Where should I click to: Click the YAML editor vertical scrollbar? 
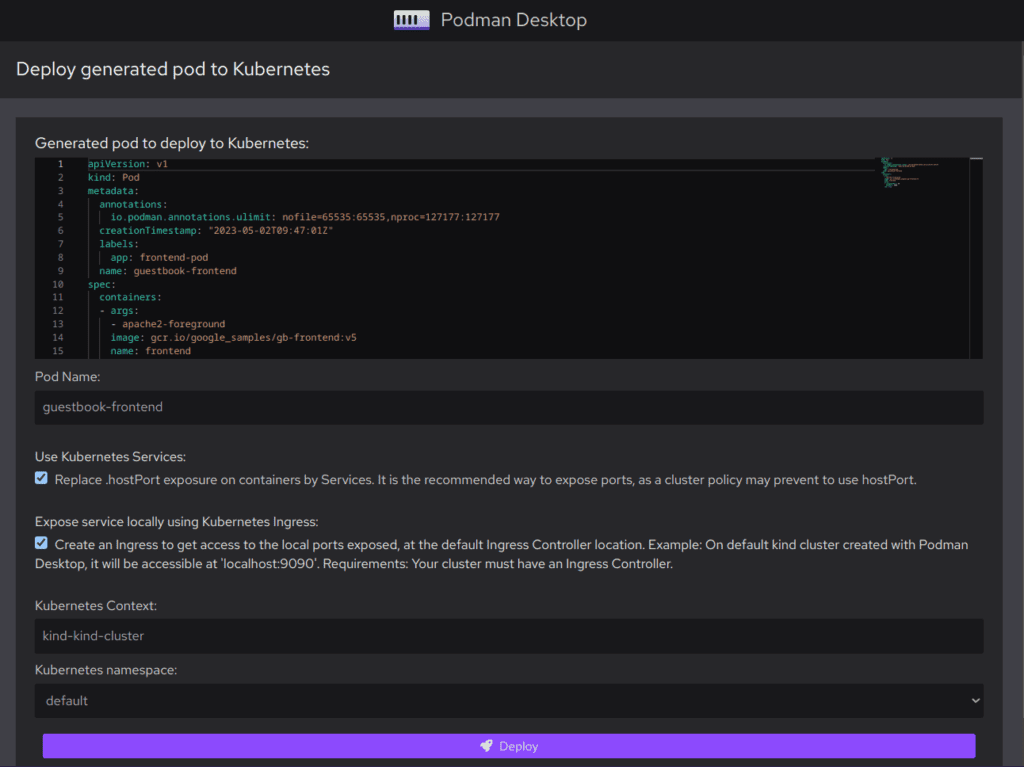coord(976,256)
